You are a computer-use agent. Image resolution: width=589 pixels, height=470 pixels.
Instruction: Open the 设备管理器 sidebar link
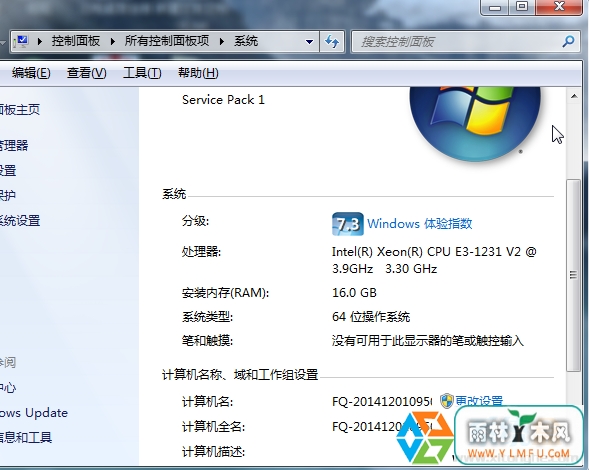[x=14, y=145]
